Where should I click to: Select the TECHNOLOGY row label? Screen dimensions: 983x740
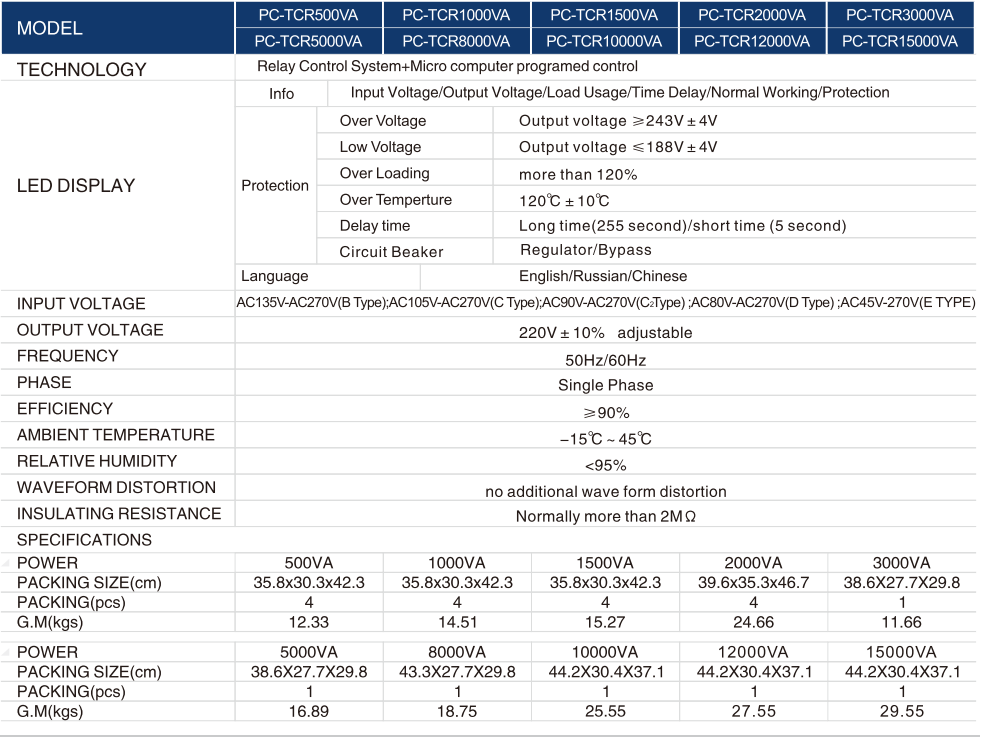(x=82, y=69)
